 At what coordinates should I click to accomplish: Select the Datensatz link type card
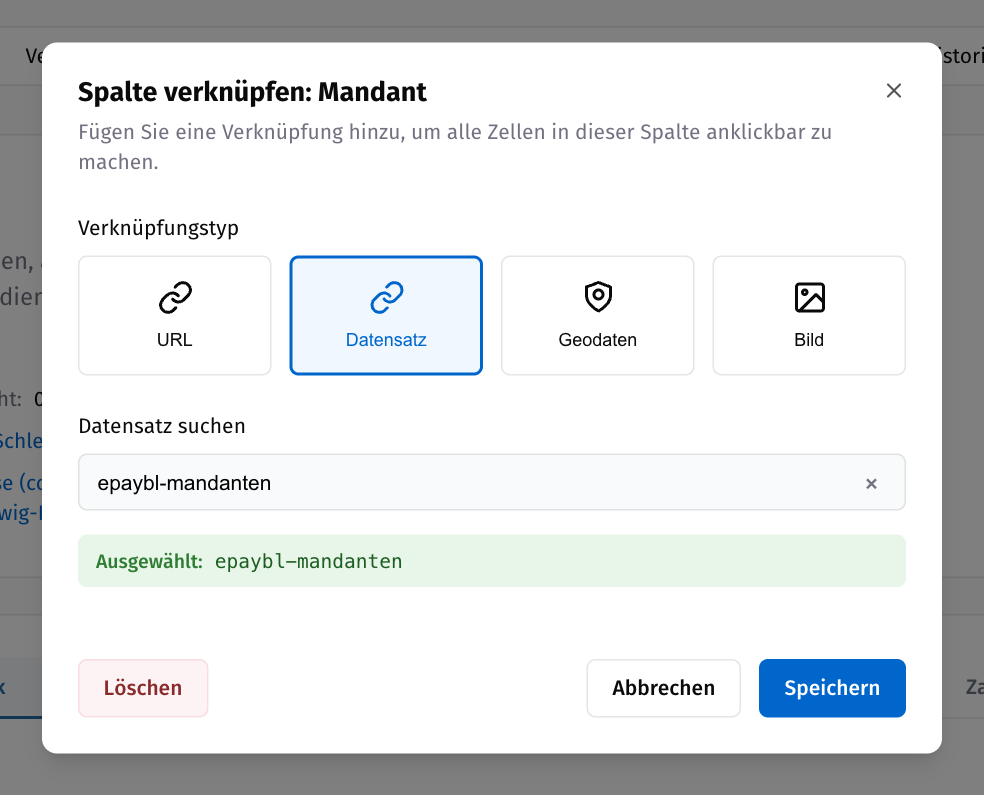[386, 315]
